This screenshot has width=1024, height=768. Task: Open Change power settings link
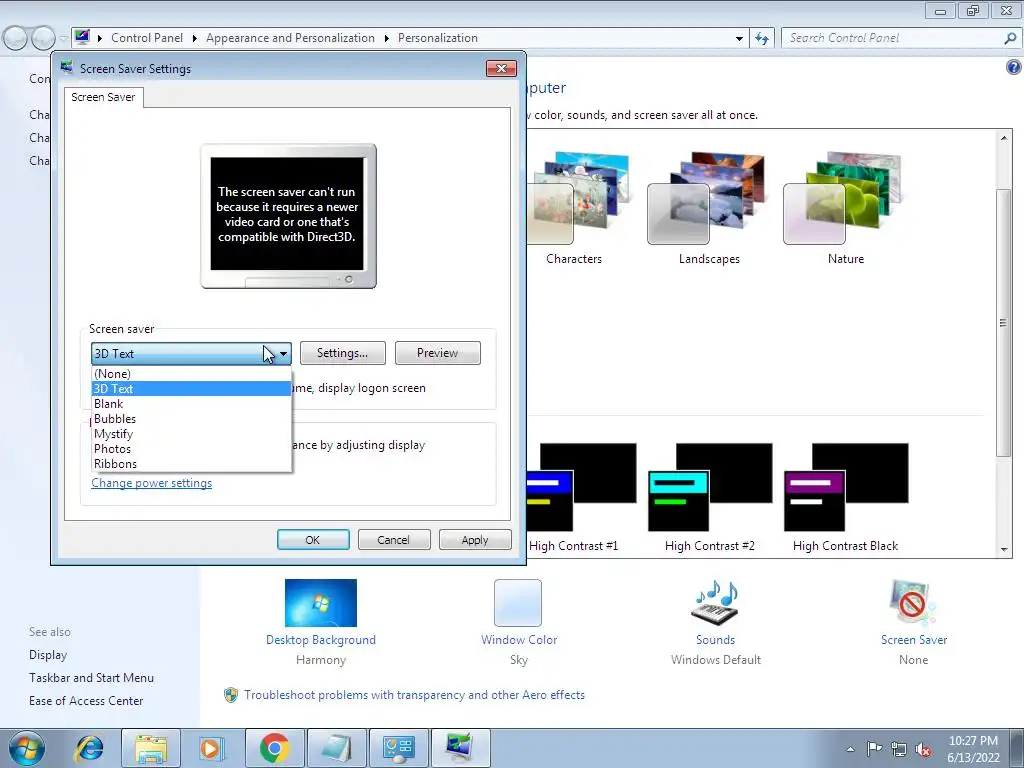coord(152,483)
